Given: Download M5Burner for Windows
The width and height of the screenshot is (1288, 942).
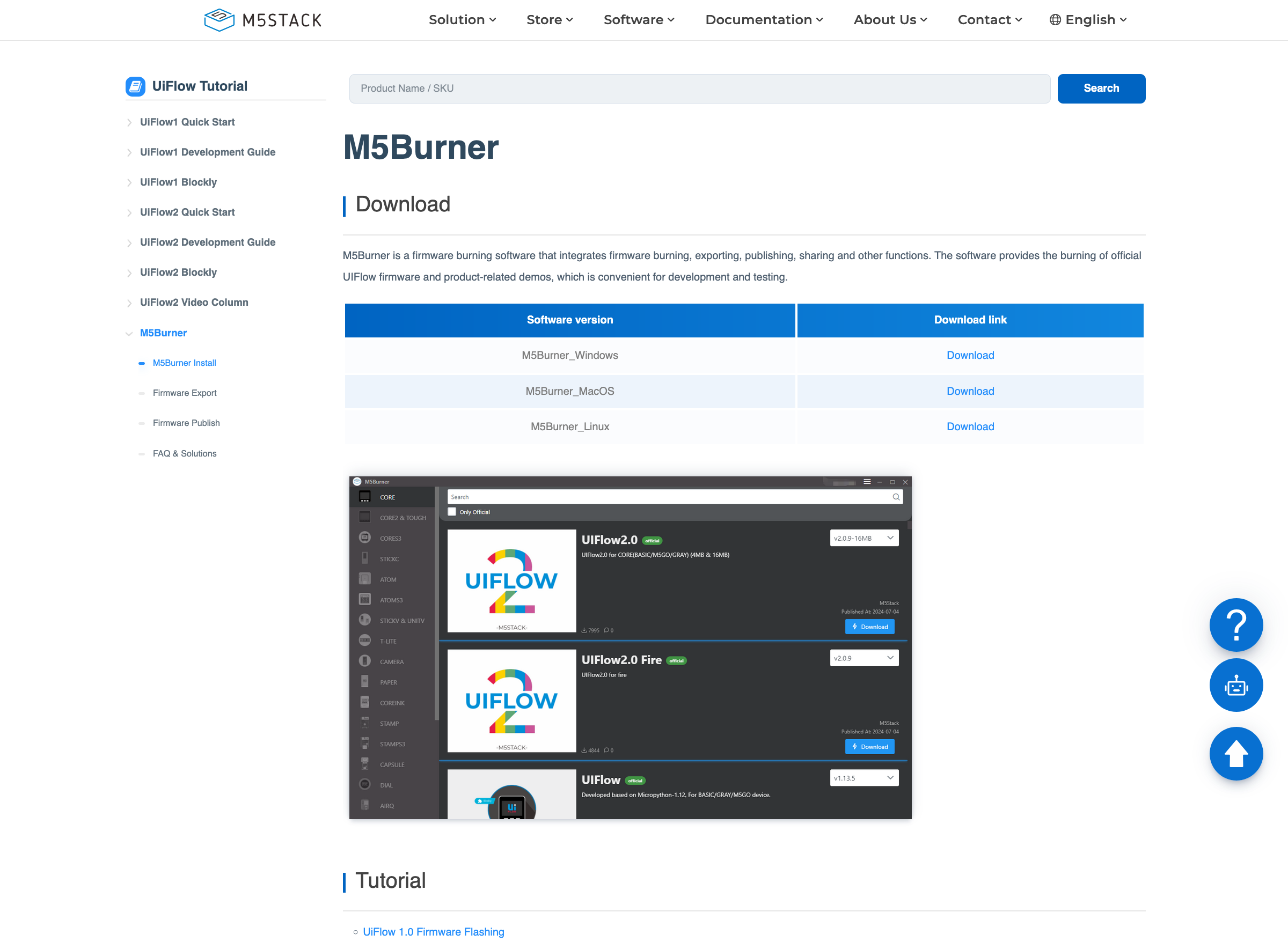Looking at the screenshot, I should pyautogui.click(x=970, y=355).
